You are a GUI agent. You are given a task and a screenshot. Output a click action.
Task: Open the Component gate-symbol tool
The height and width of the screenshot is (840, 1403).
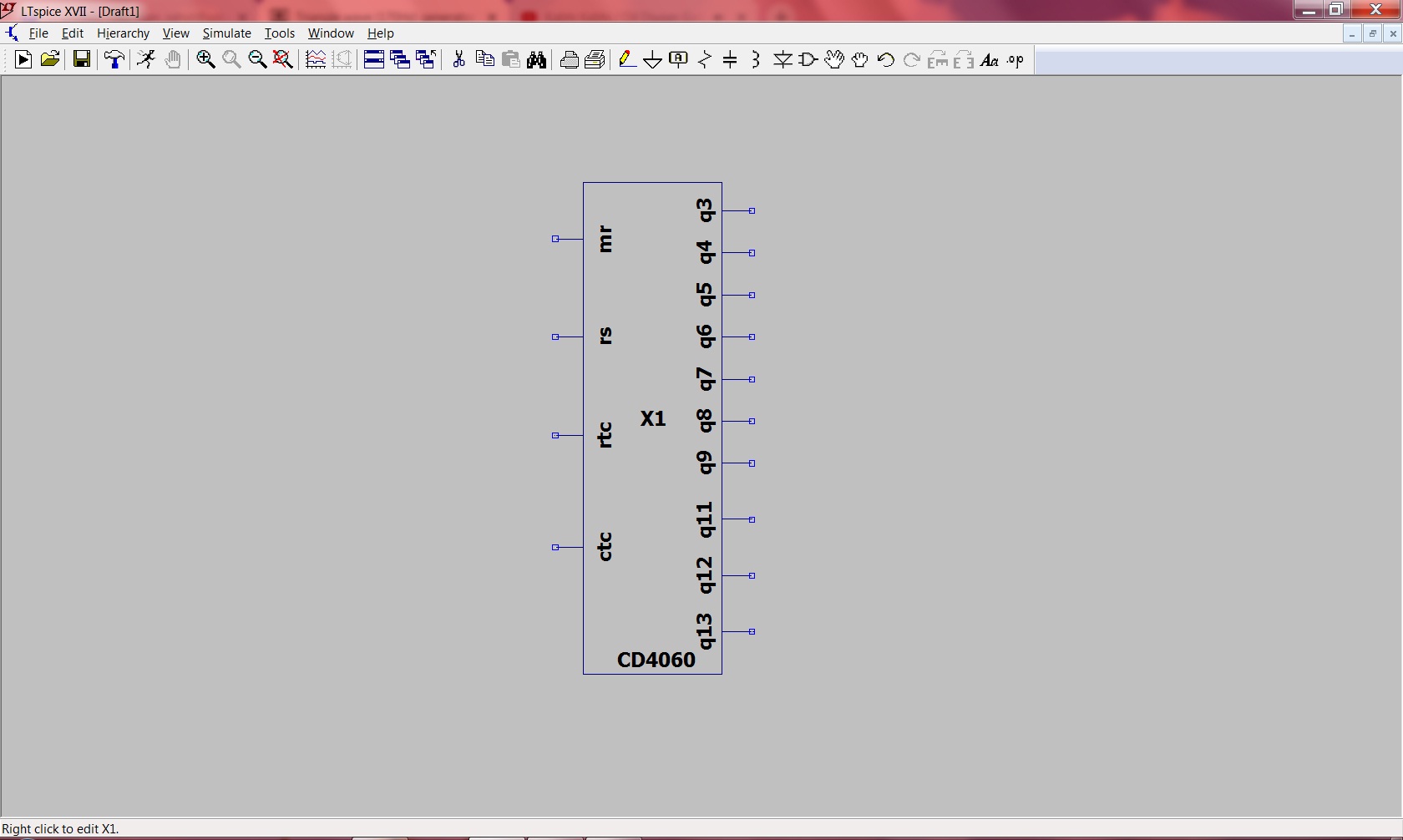coord(808,59)
